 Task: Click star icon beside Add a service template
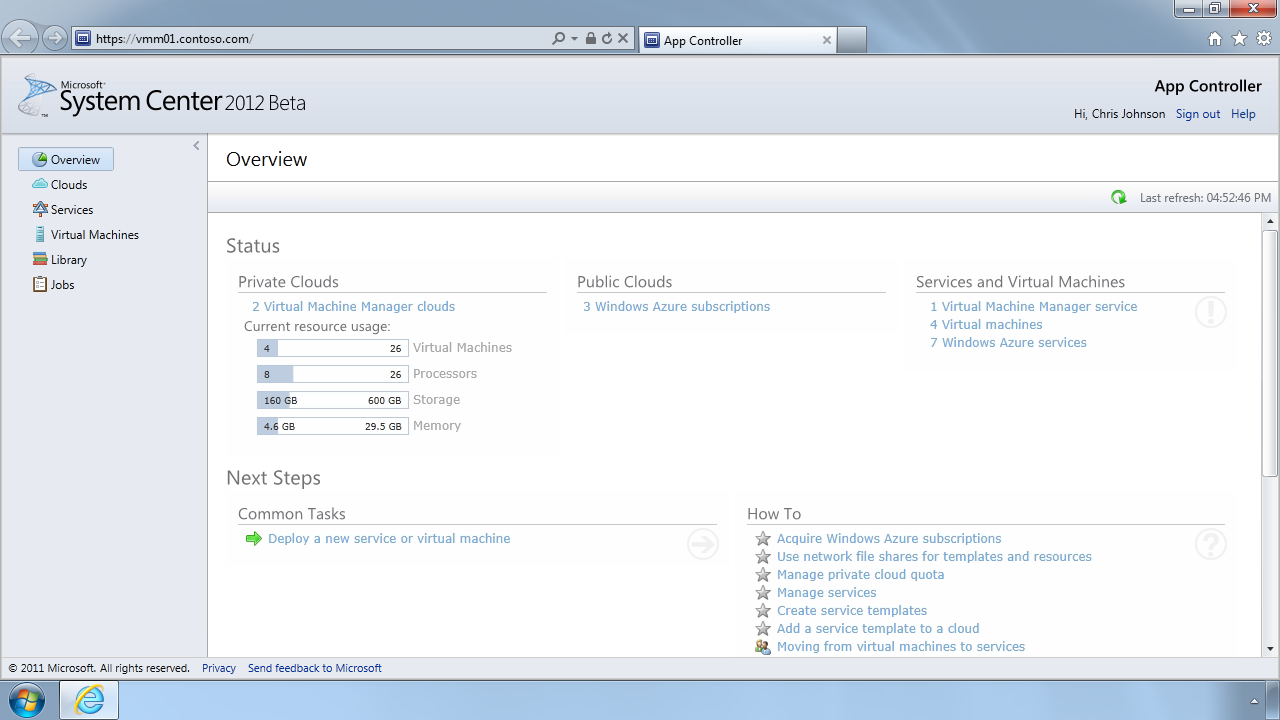pos(763,629)
